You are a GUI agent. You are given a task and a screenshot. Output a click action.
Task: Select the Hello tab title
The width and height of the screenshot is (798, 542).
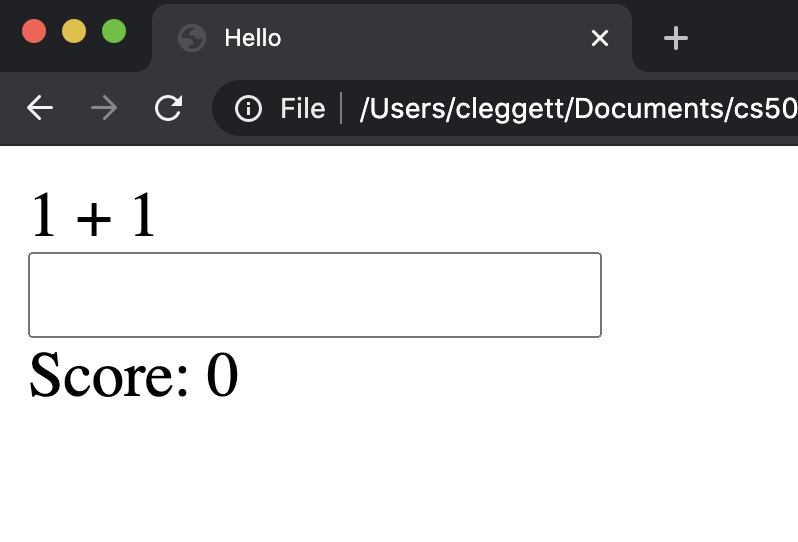pyautogui.click(x=253, y=38)
